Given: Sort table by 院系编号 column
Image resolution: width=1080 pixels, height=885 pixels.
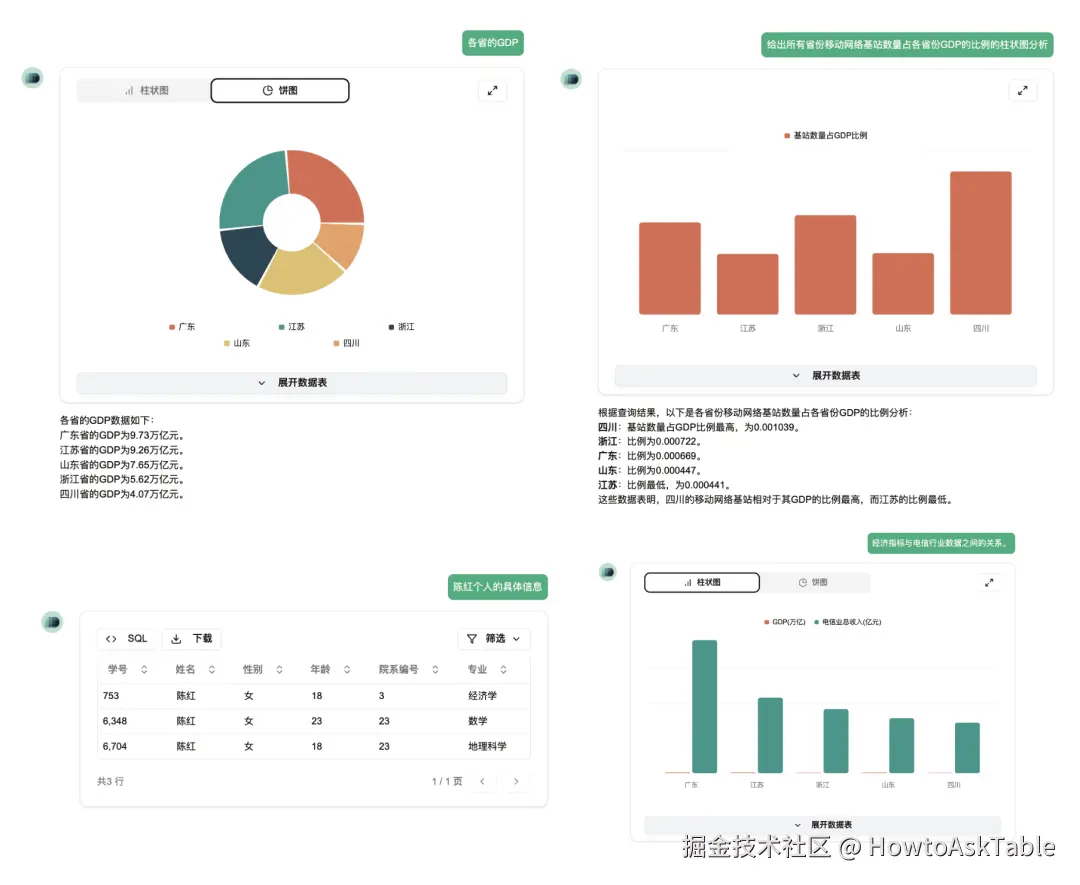Looking at the screenshot, I should coord(435,669).
